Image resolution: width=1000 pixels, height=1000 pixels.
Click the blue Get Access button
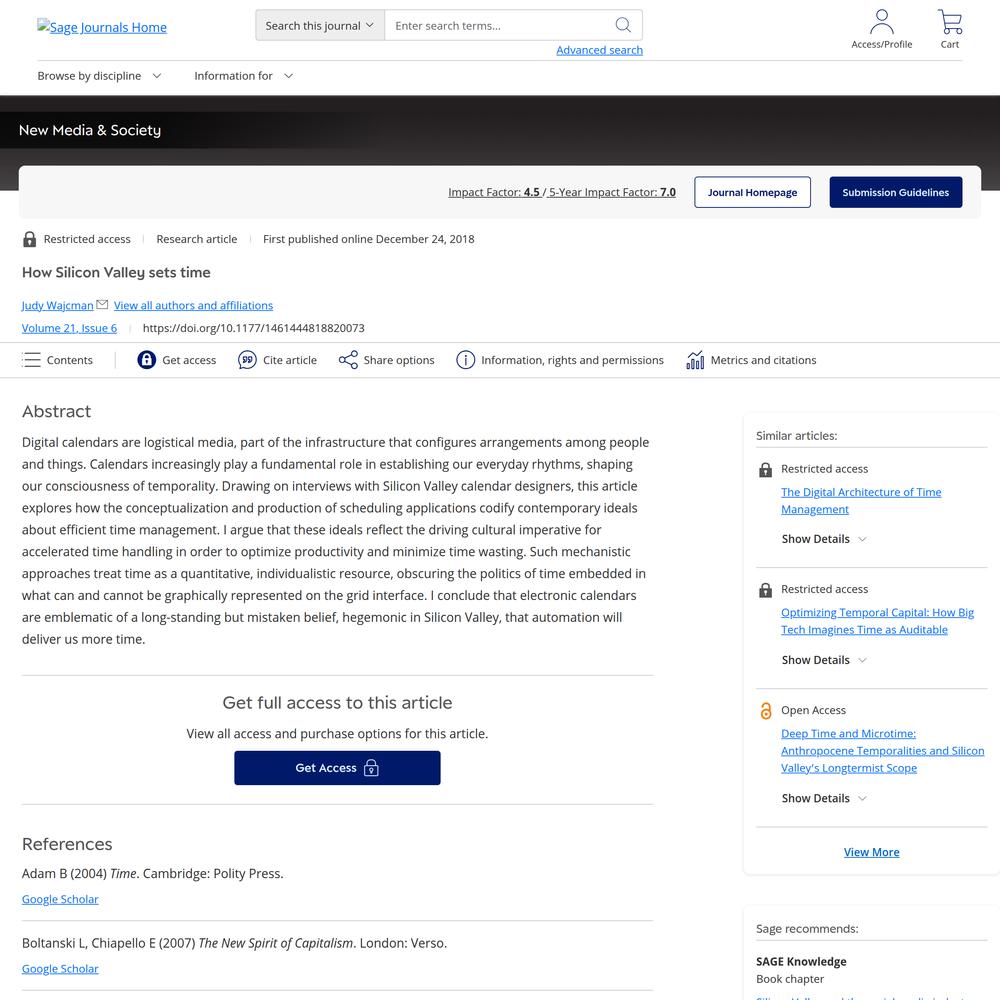click(x=337, y=768)
